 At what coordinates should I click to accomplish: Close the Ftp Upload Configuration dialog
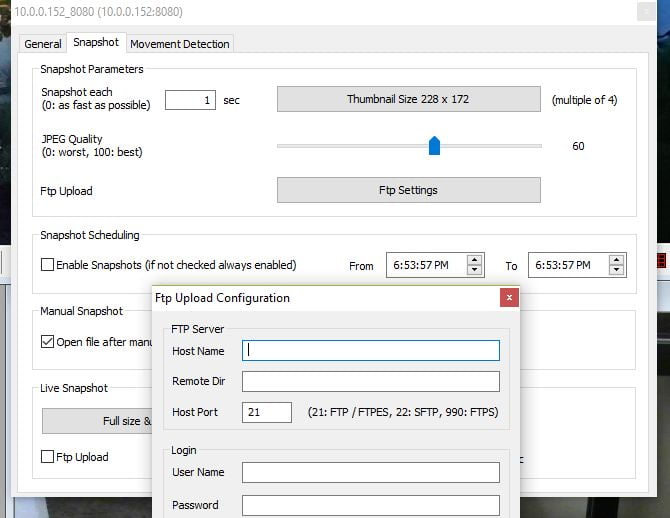coord(509,297)
